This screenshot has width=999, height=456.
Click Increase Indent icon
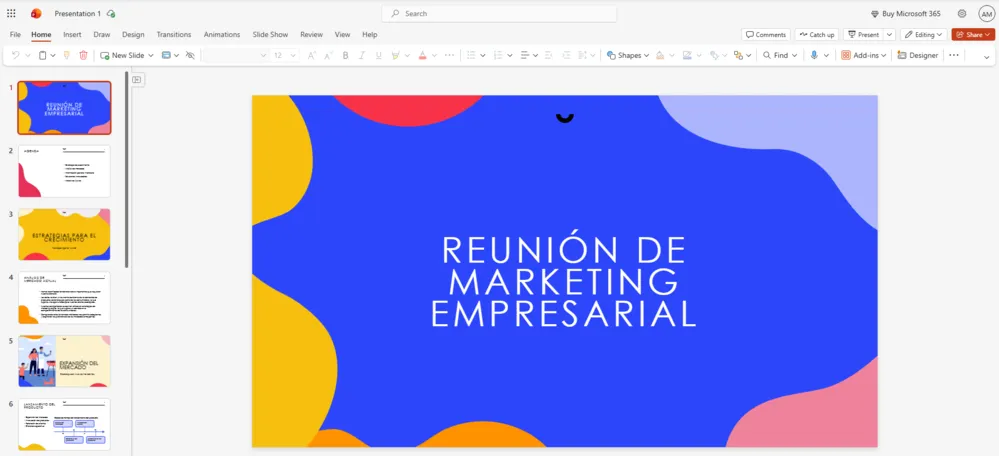(566, 55)
